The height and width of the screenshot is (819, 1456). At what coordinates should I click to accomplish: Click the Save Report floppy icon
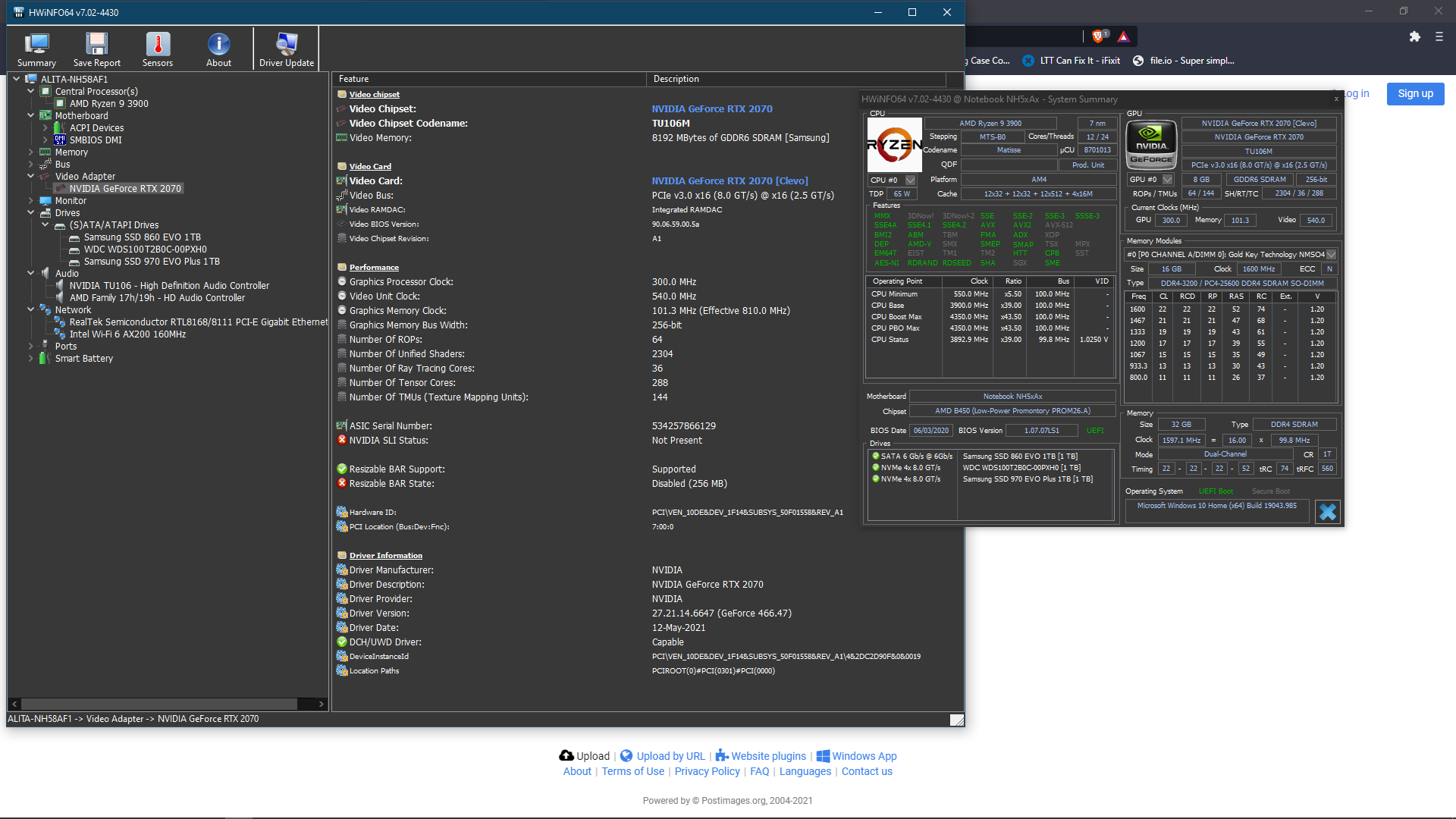click(x=96, y=44)
